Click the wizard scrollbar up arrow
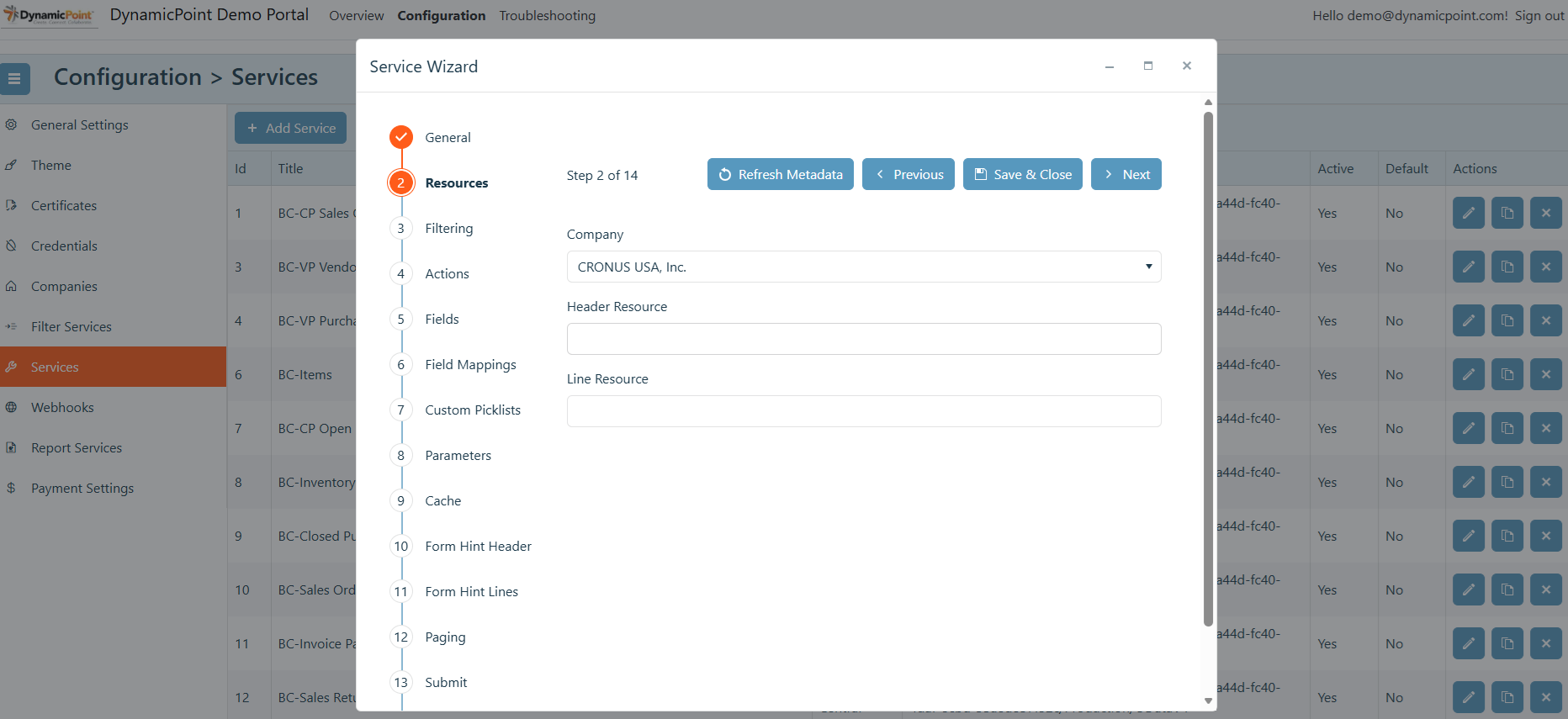The width and height of the screenshot is (1568, 719). (1208, 102)
